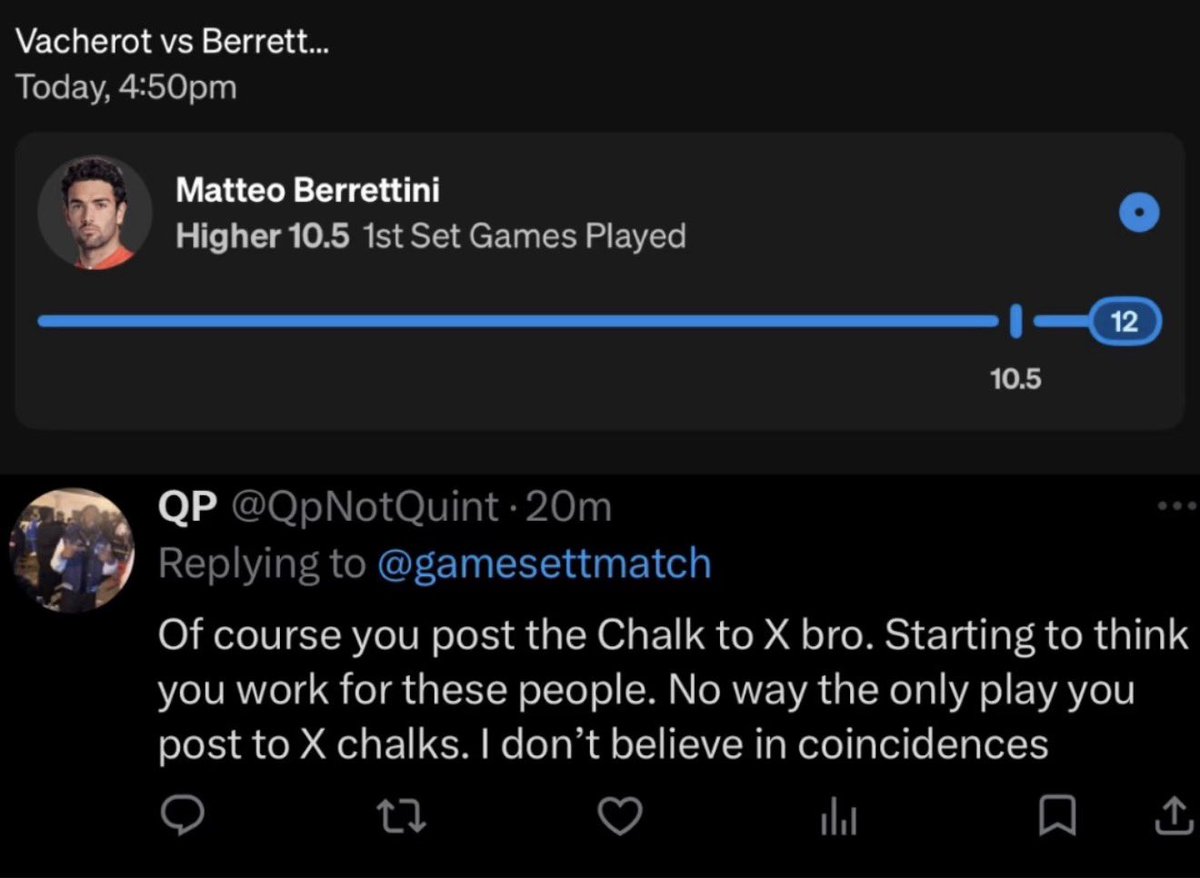Select the QP display name
The width and height of the screenshot is (1200, 878).
(x=186, y=508)
